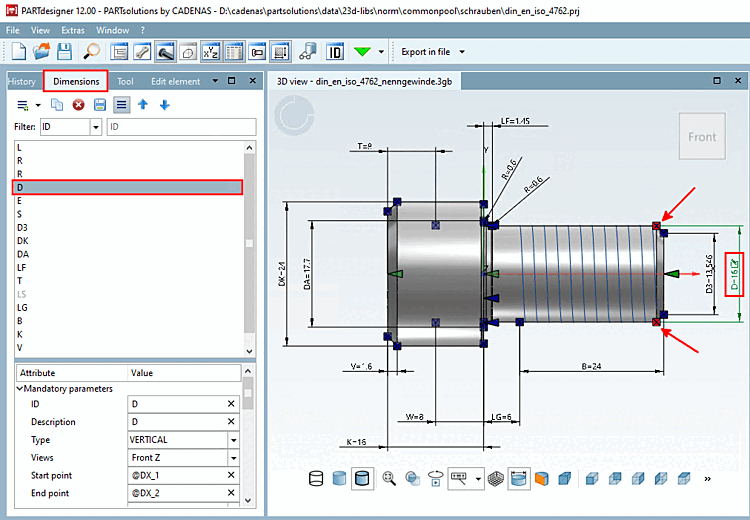750x520 pixels.
Task: Open the Extras menu
Action: coord(73,31)
